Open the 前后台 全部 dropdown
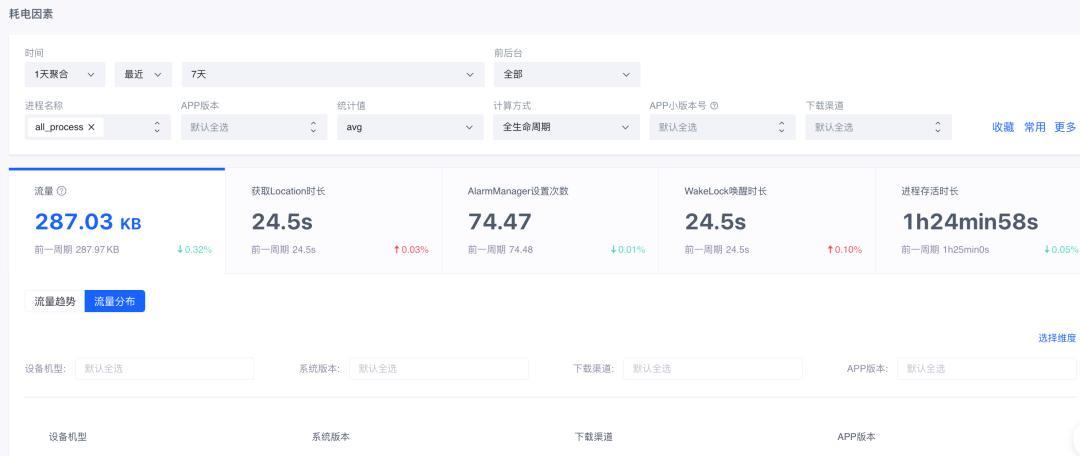1080x456 pixels. pyautogui.click(x=566, y=75)
